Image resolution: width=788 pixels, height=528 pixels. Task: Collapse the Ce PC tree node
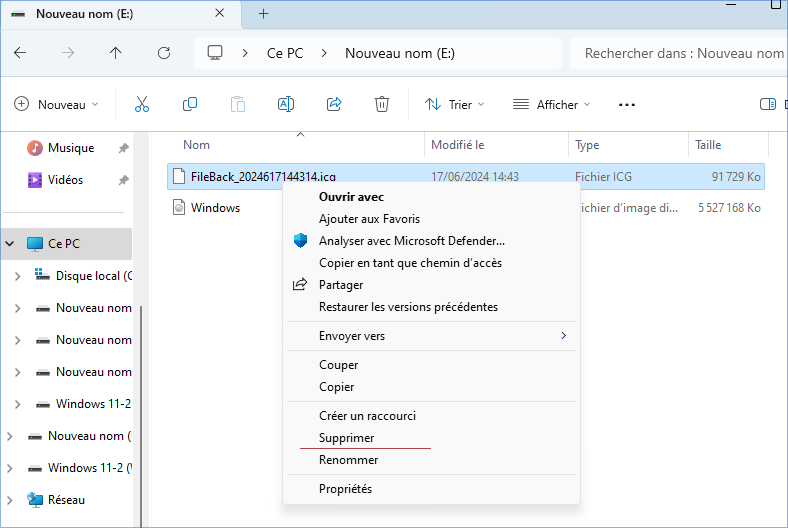pos(11,243)
